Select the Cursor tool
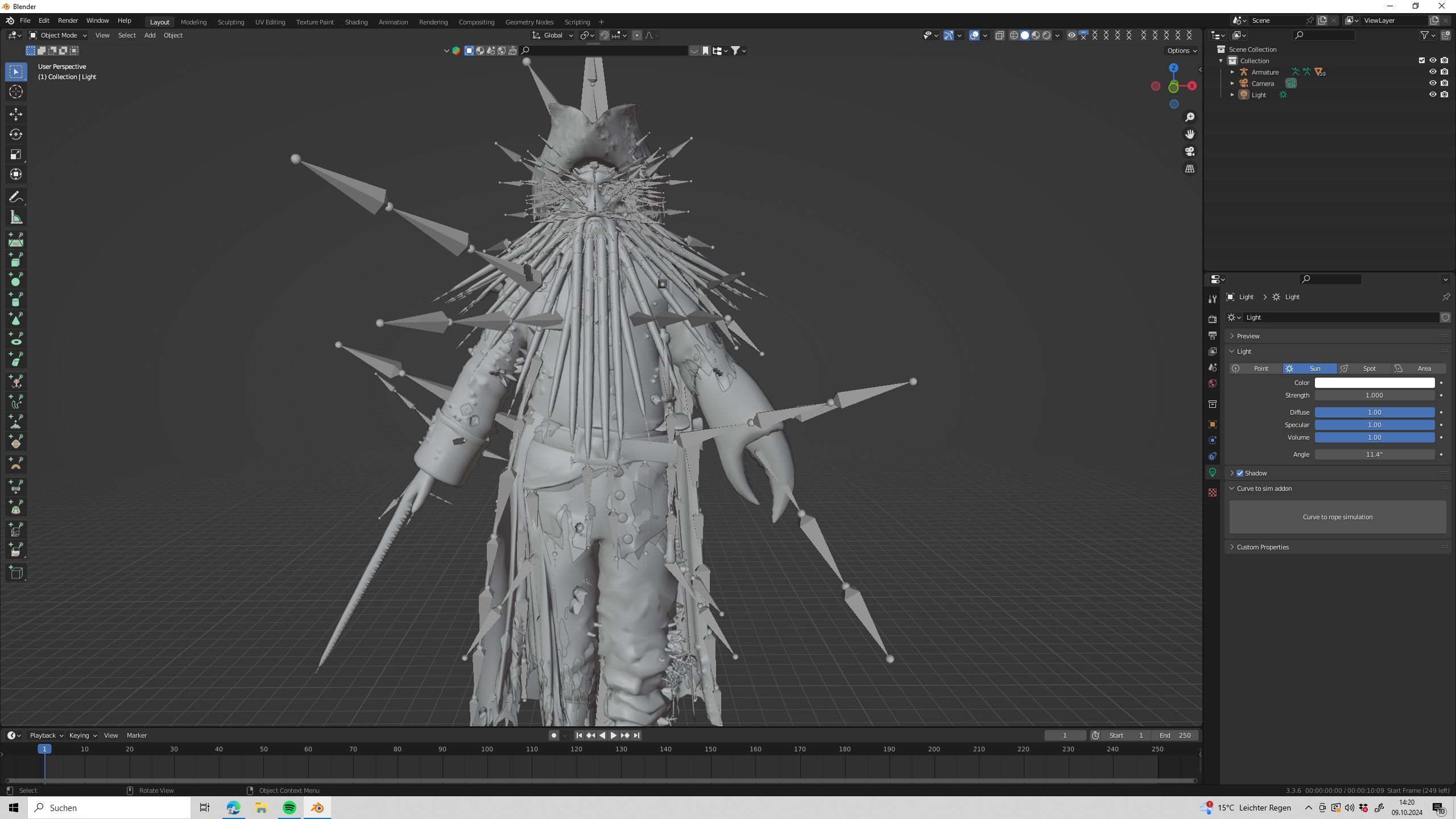1456x819 pixels. (x=16, y=92)
